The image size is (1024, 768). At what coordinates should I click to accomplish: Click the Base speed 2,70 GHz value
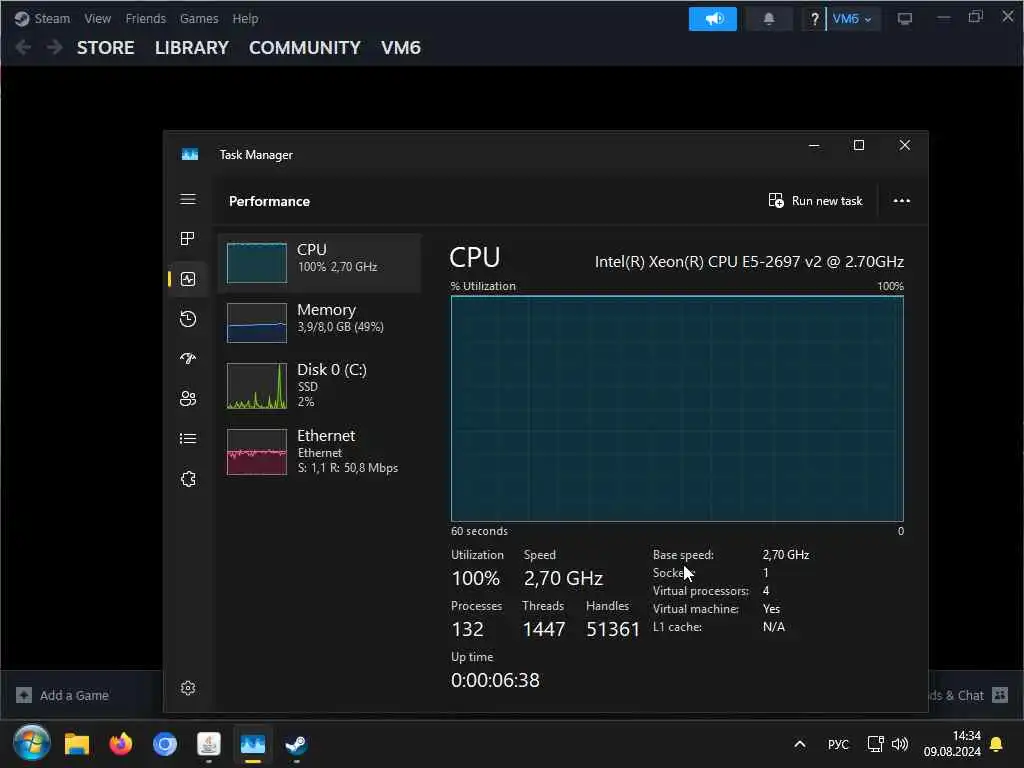click(786, 554)
